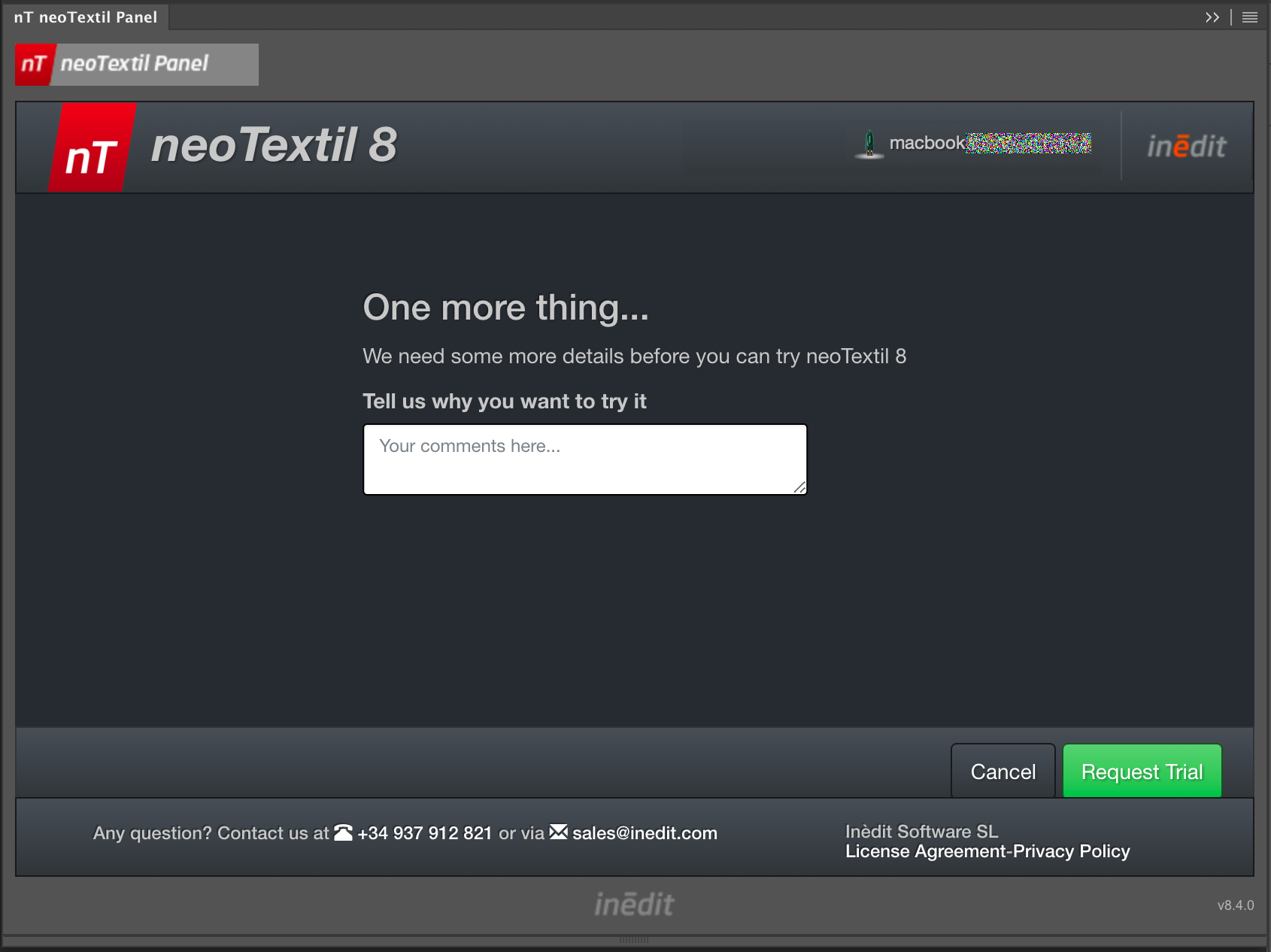Click the inèdit logo in header
Image resolution: width=1271 pixels, height=952 pixels.
[x=1186, y=146]
